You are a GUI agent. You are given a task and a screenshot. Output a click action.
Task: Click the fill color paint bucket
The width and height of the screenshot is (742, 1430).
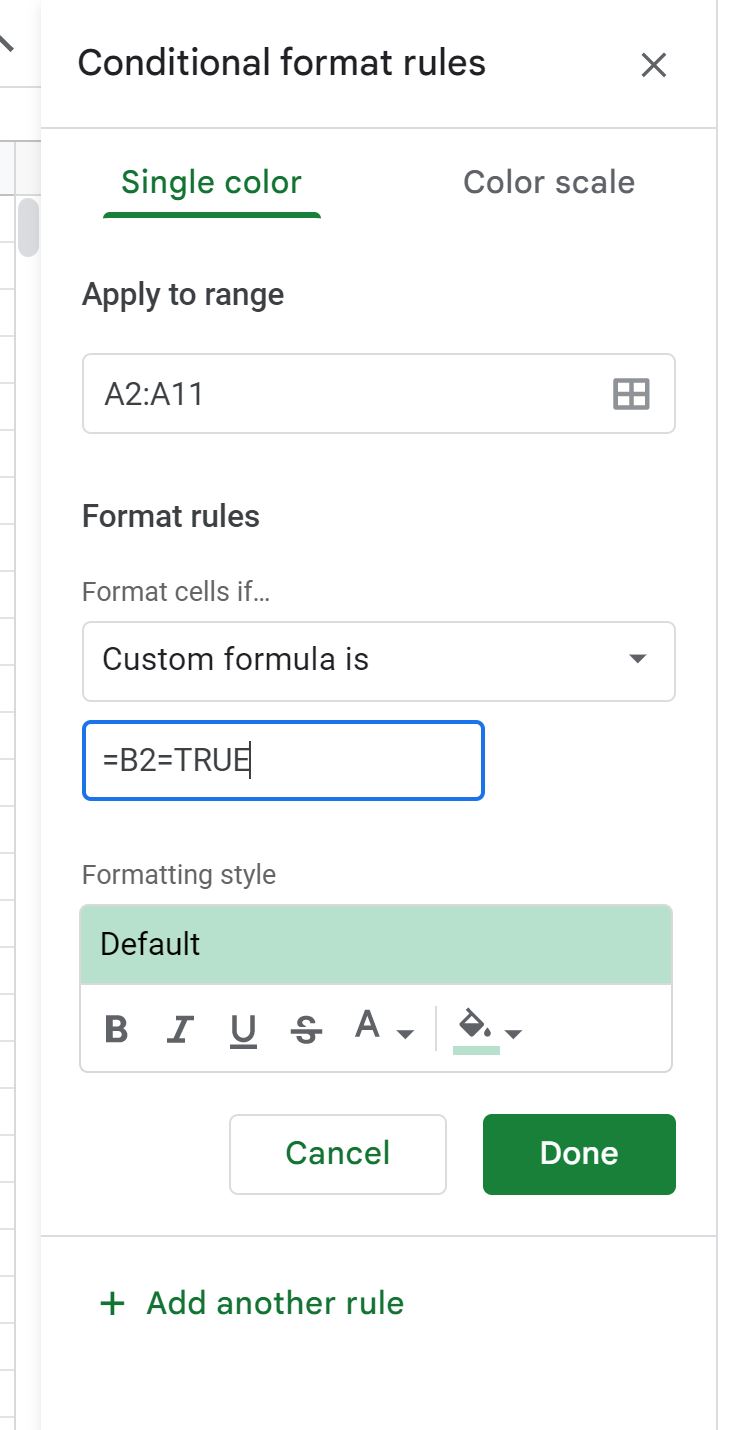tap(476, 1028)
